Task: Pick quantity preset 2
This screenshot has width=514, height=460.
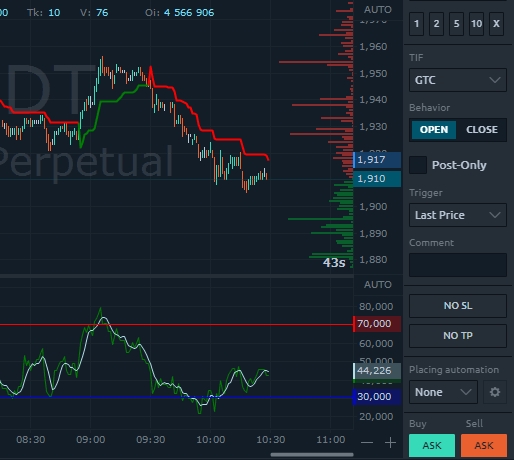Action: click(x=436, y=24)
